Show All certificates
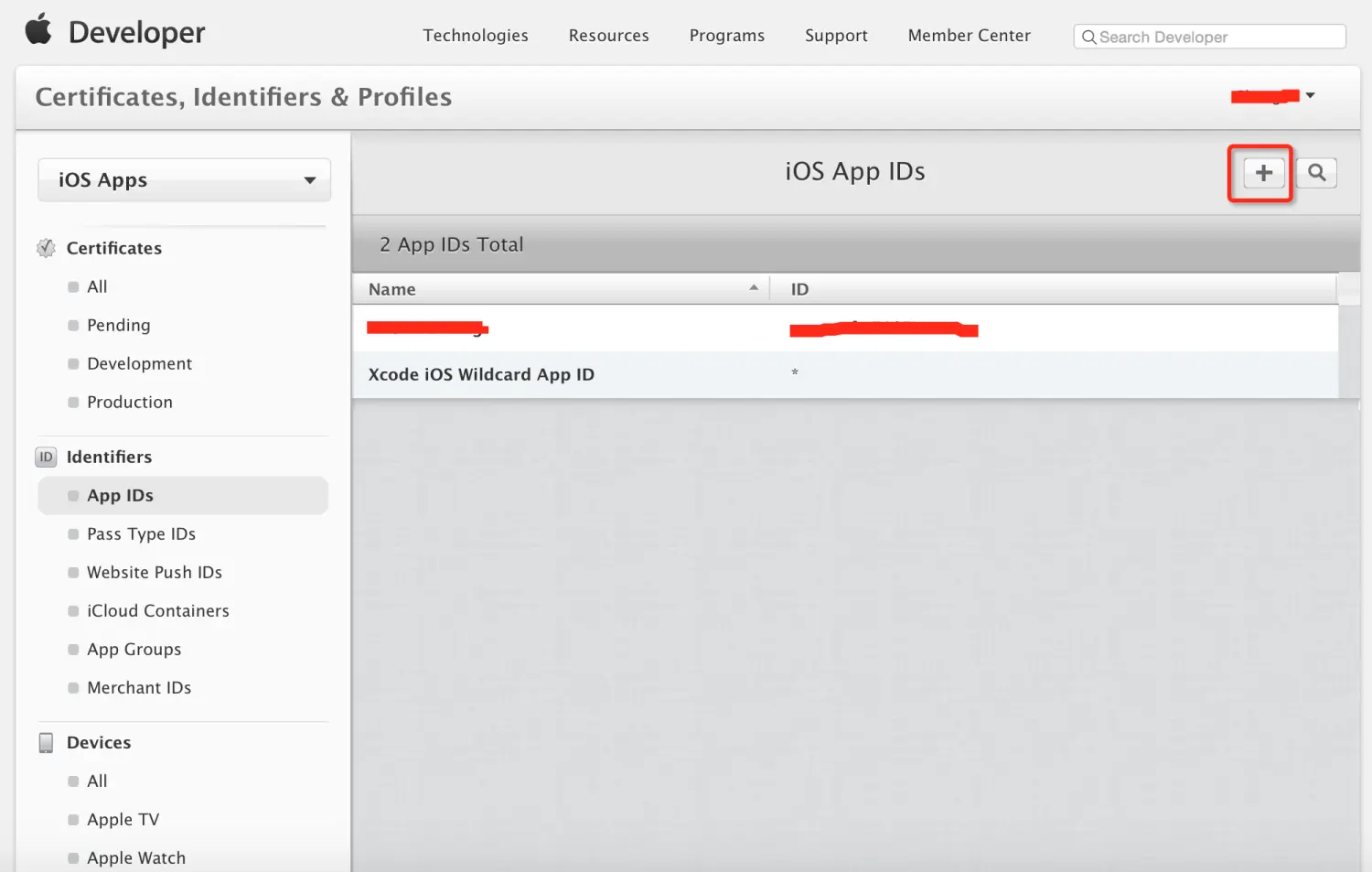 tap(97, 286)
